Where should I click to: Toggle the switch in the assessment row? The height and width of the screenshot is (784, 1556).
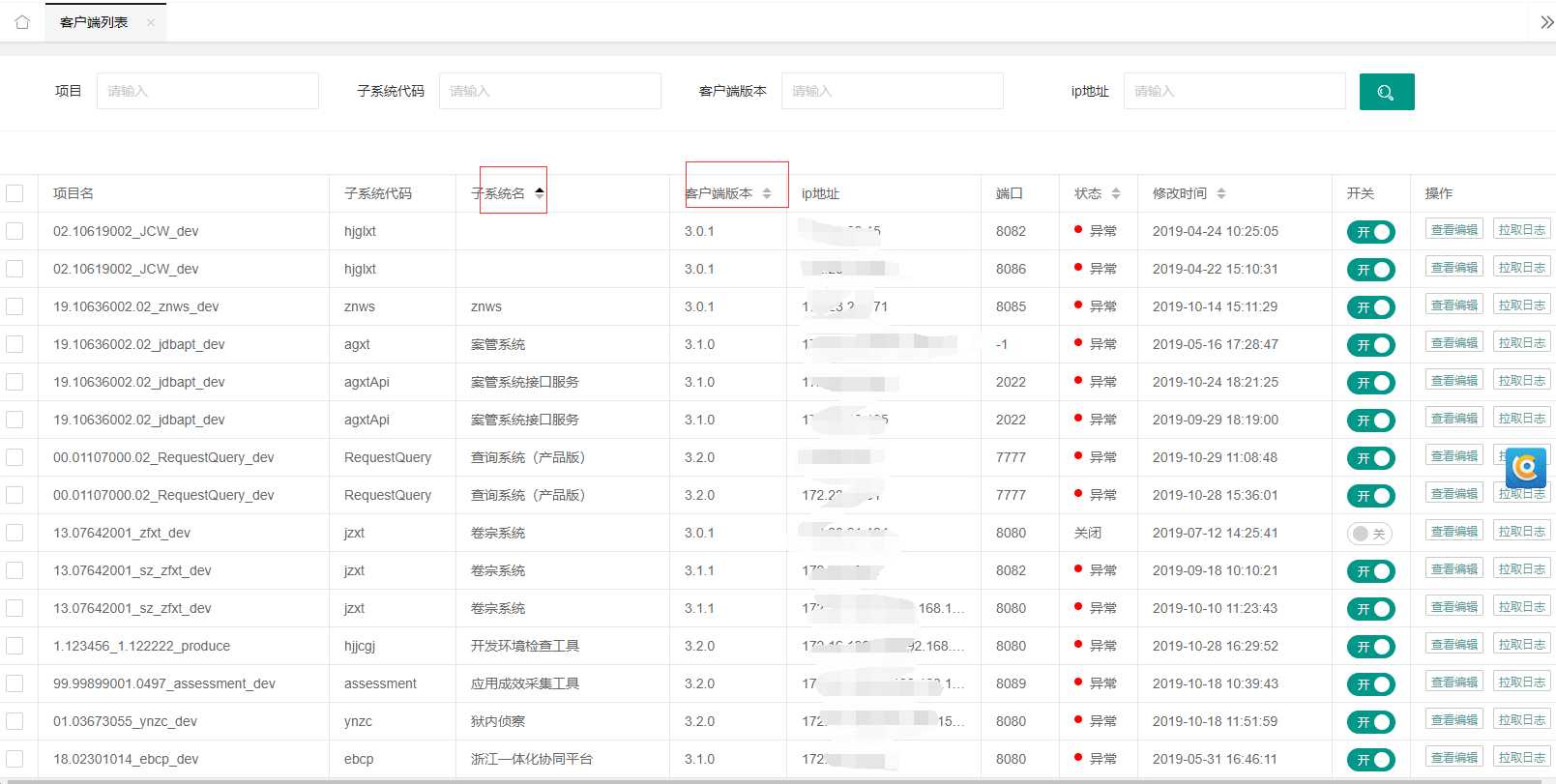pos(1371,684)
